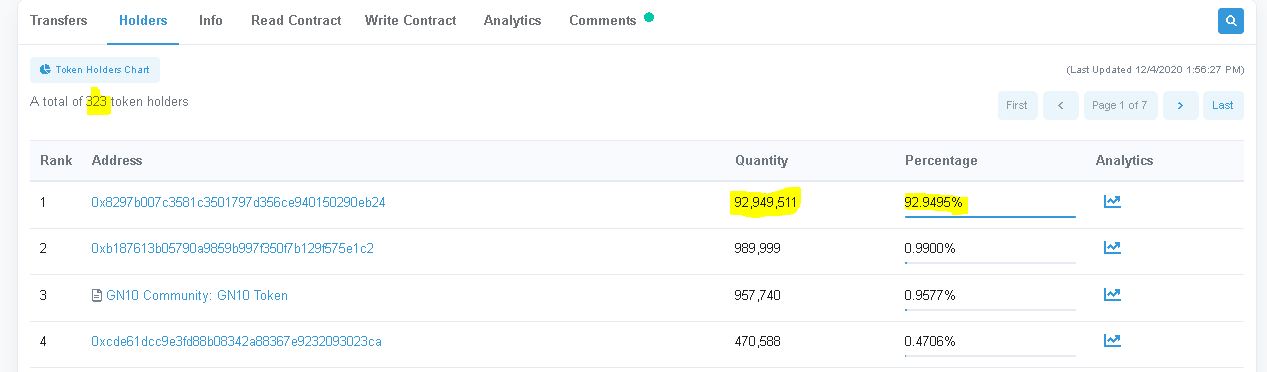Screen dimensions: 1267x372
Task: Click the blue search icon button
Action: [1230, 20]
